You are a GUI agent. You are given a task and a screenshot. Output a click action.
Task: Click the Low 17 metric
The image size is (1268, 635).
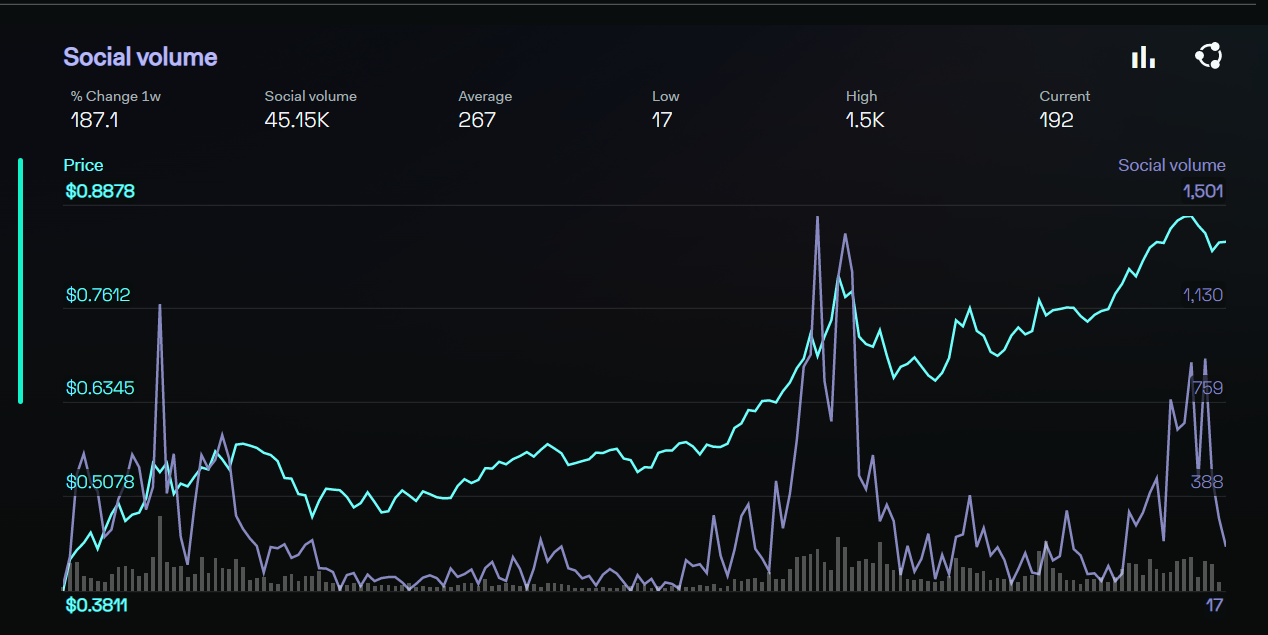[665, 109]
